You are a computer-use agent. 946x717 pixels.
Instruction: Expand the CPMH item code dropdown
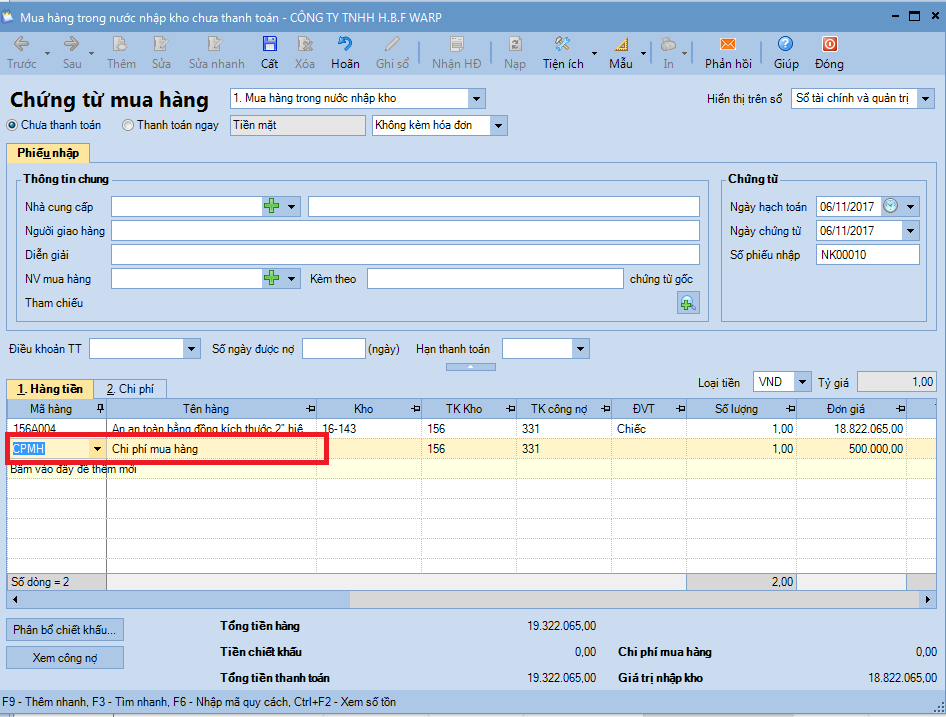97,448
